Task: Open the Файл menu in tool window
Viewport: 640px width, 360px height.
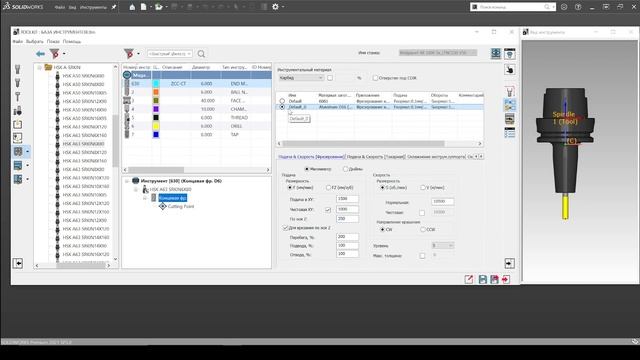Action: pyautogui.click(x=18, y=42)
